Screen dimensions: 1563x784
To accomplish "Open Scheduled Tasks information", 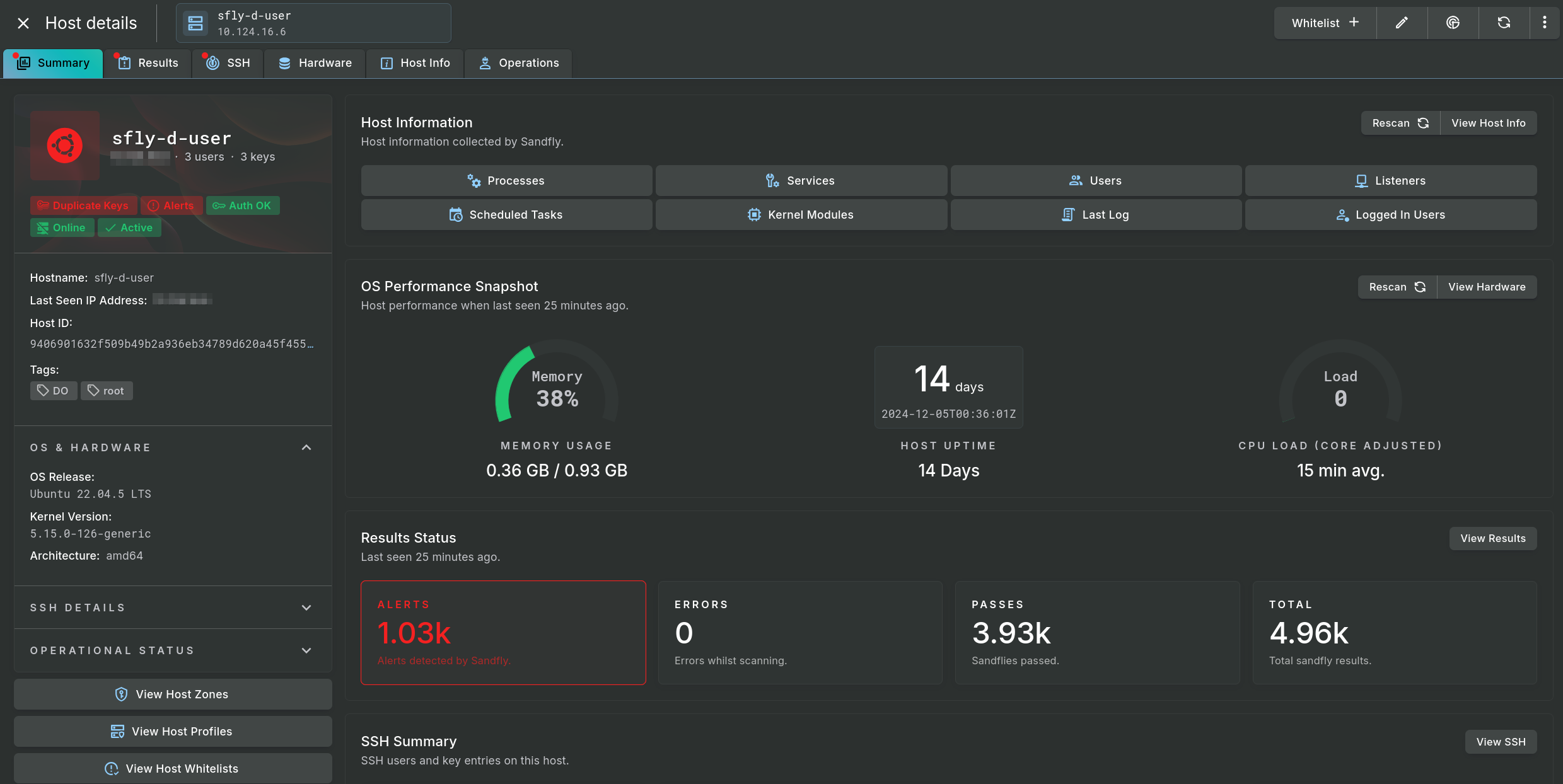I will coord(506,215).
